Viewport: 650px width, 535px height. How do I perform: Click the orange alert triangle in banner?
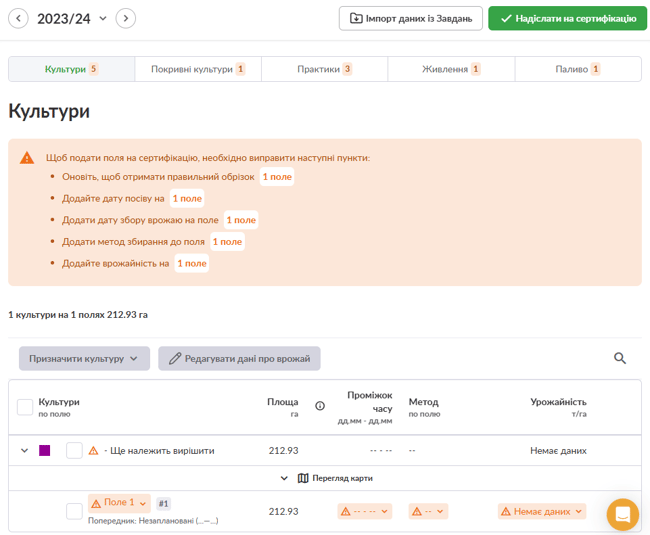point(27,158)
